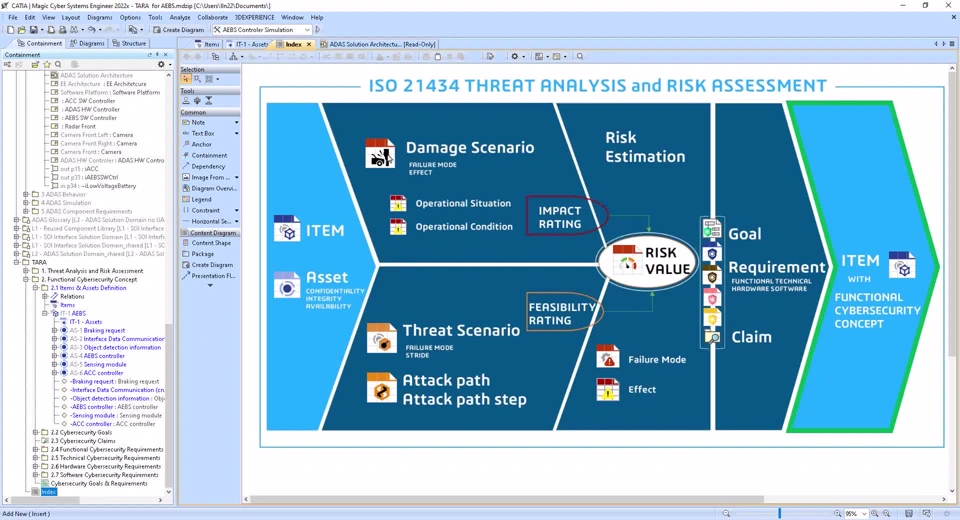Image resolution: width=960 pixels, height=520 pixels.
Task: Close the Index diagram tab
Action: 309,44
